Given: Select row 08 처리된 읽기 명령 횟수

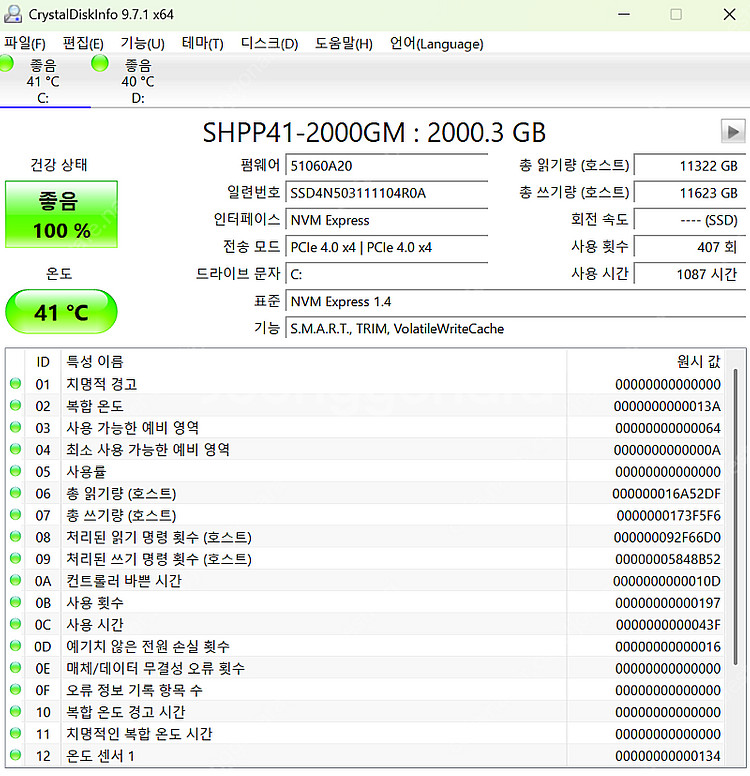Looking at the screenshot, I should pos(365,537).
